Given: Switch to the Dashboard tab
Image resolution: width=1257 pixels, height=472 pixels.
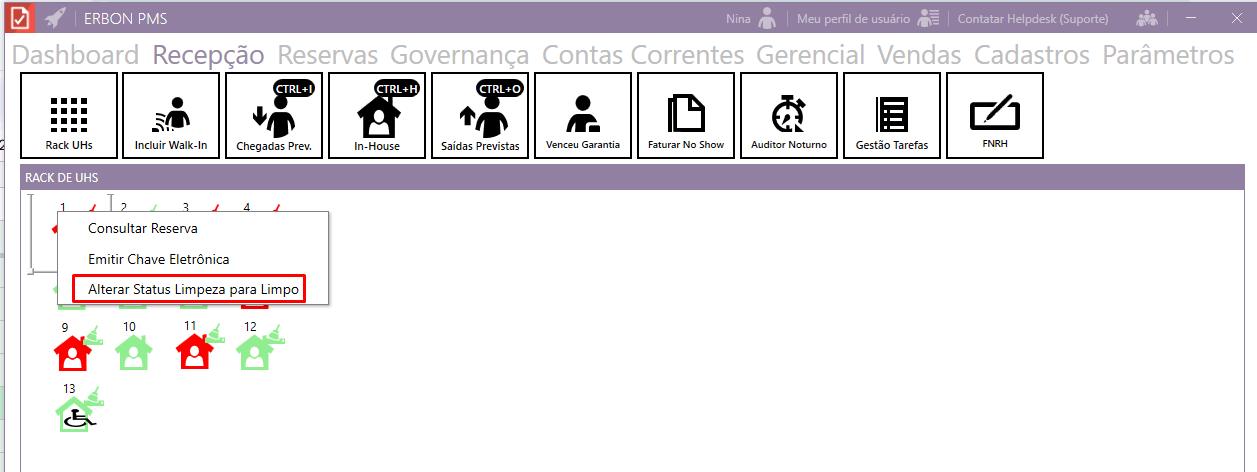Looking at the screenshot, I should coord(75,55).
